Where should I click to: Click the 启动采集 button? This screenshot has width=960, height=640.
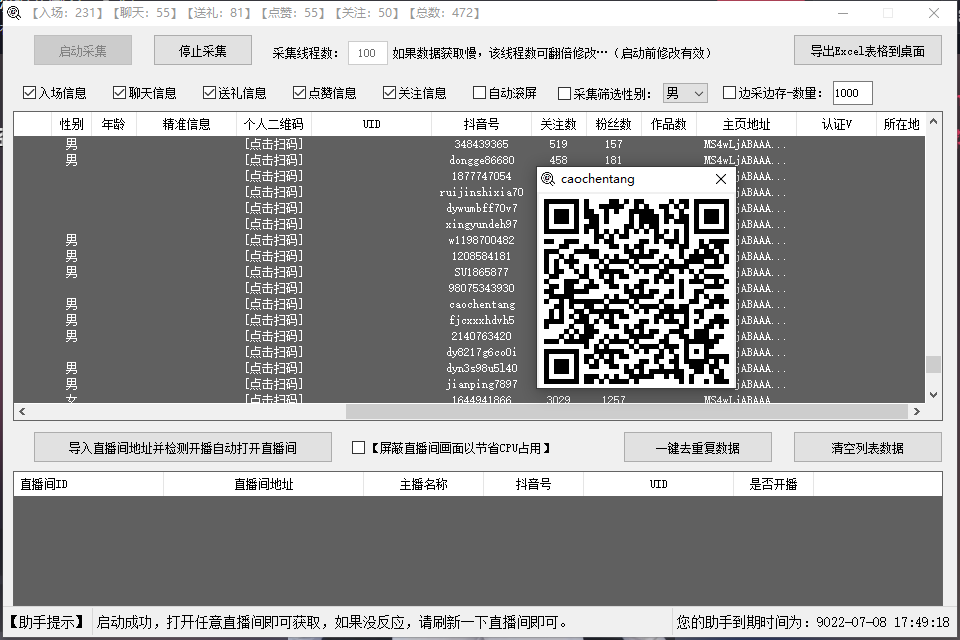[83, 50]
